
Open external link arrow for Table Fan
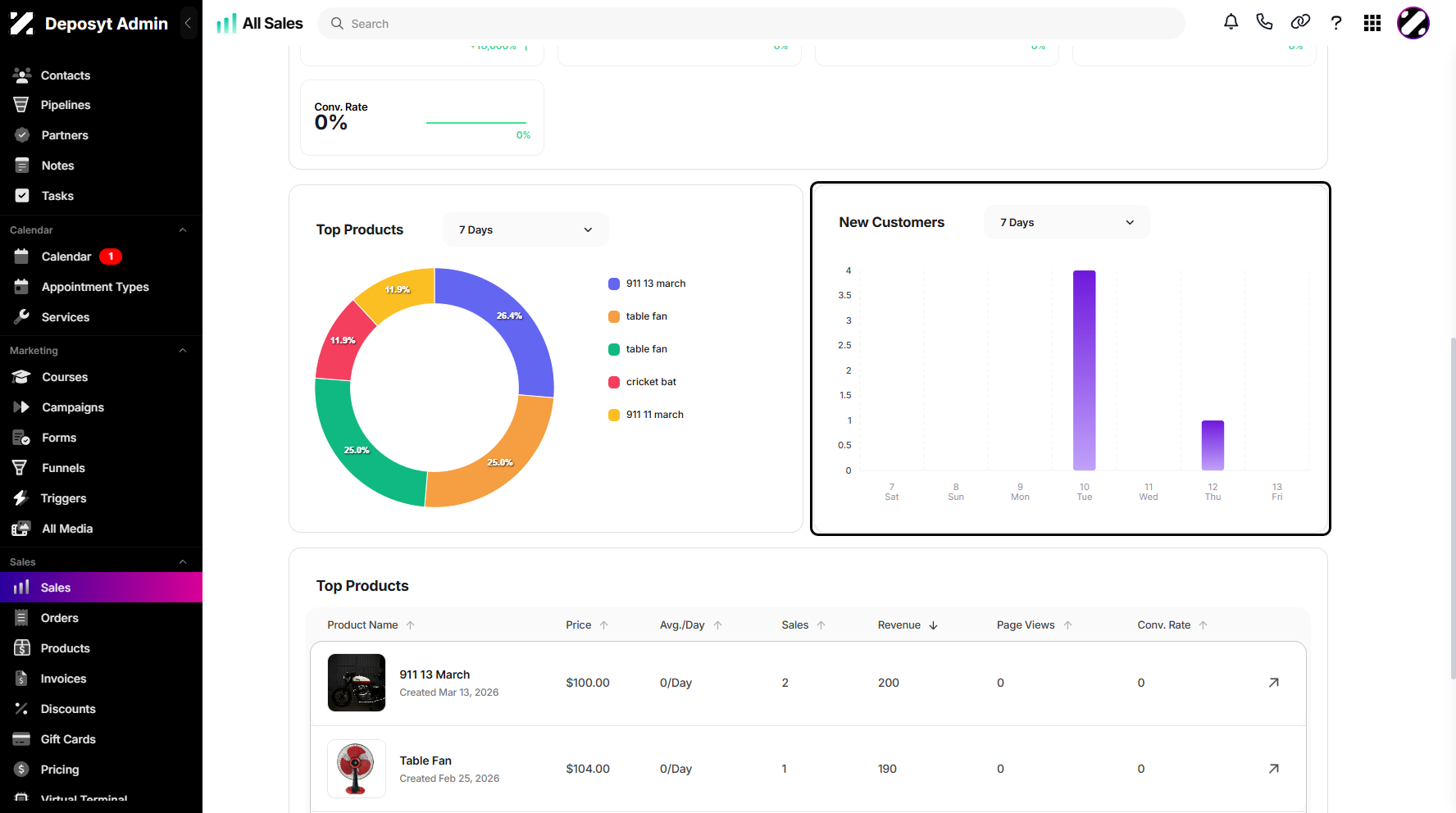(x=1273, y=769)
